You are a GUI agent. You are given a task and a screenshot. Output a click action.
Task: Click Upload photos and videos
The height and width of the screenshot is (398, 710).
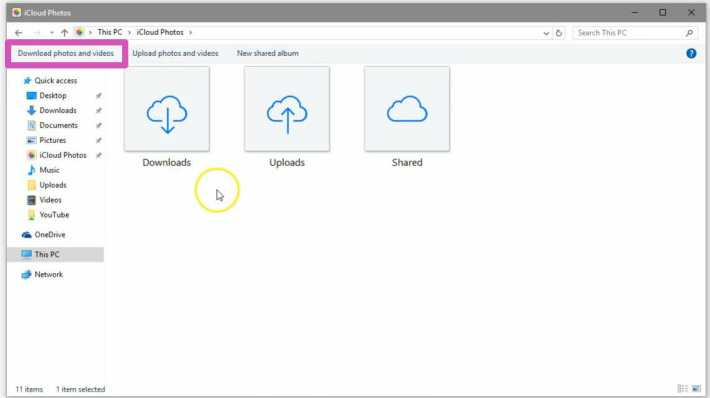click(x=175, y=53)
